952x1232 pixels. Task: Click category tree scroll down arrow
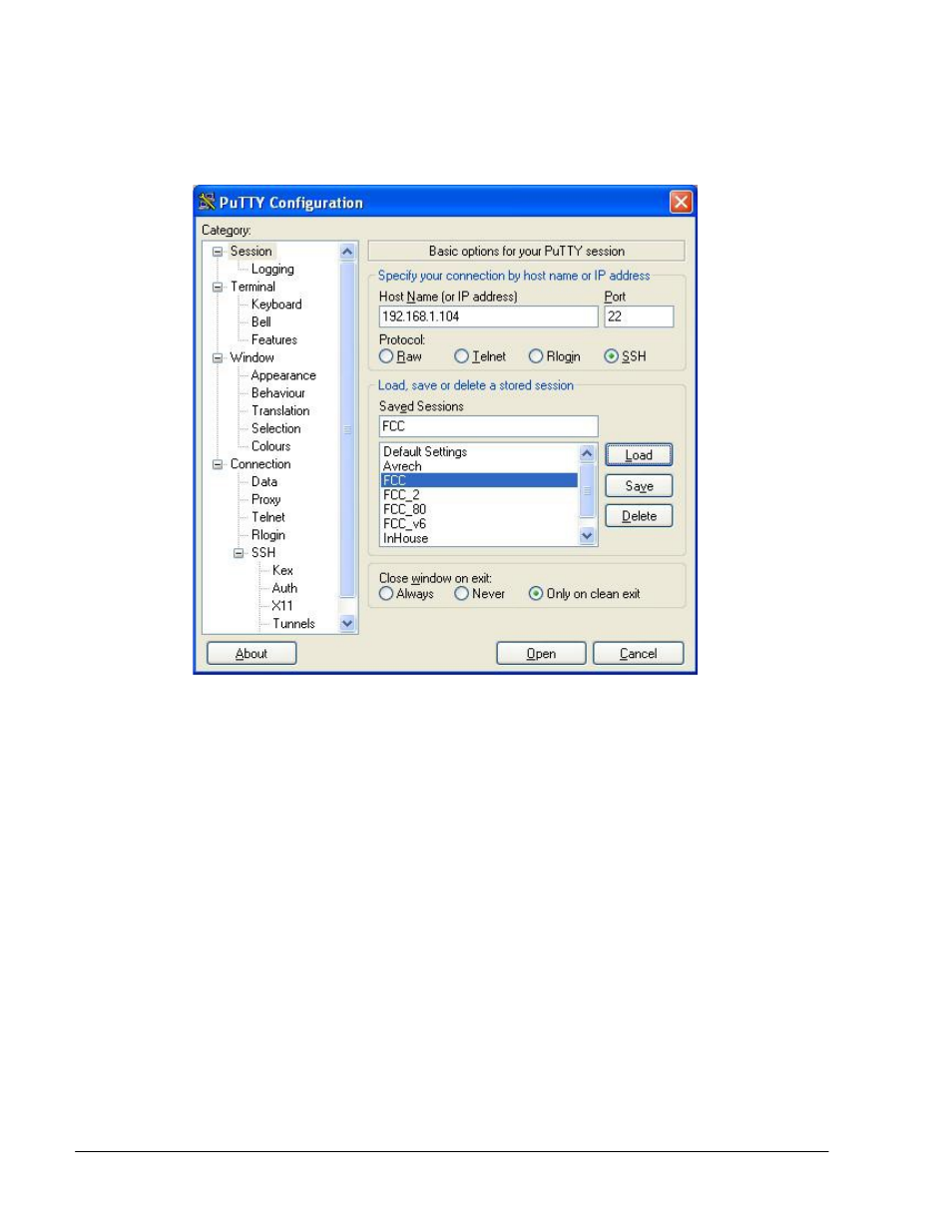[x=347, y=624]
